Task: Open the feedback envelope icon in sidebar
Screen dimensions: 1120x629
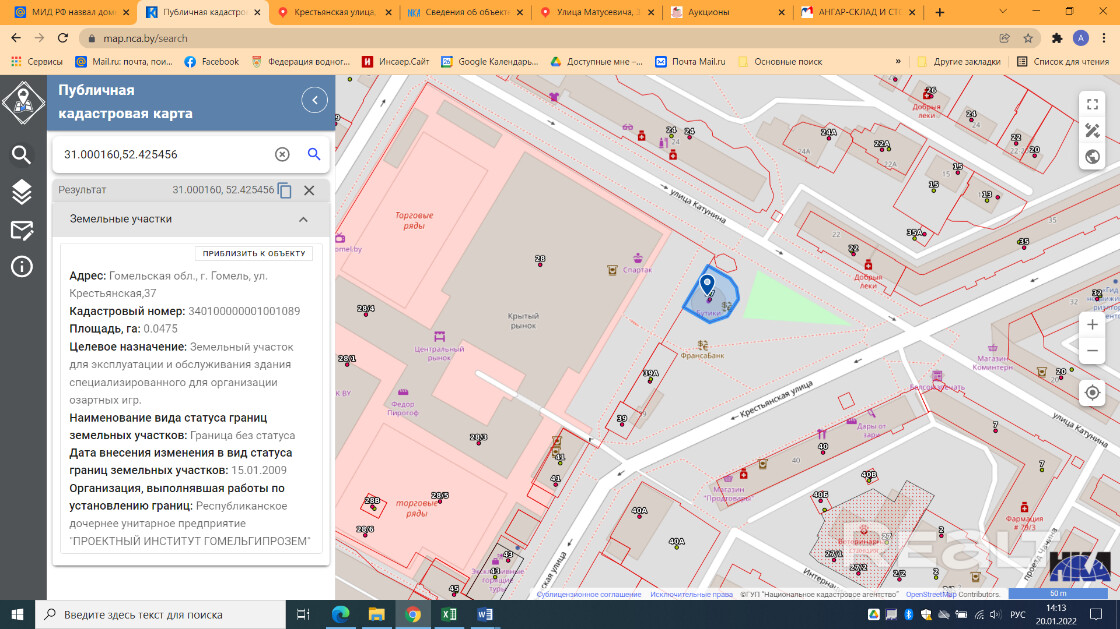Action: pos(22,230)
